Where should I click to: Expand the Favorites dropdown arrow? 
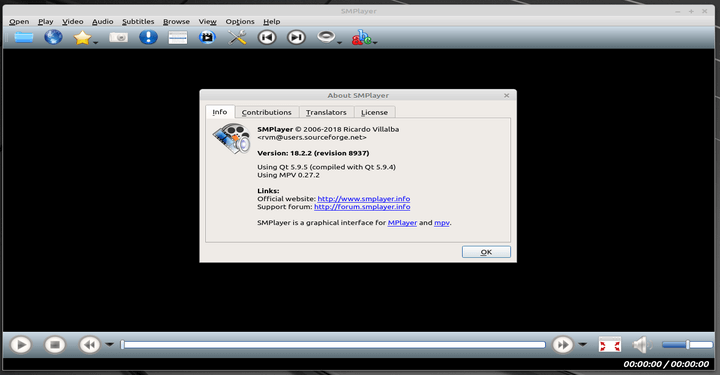96,43
